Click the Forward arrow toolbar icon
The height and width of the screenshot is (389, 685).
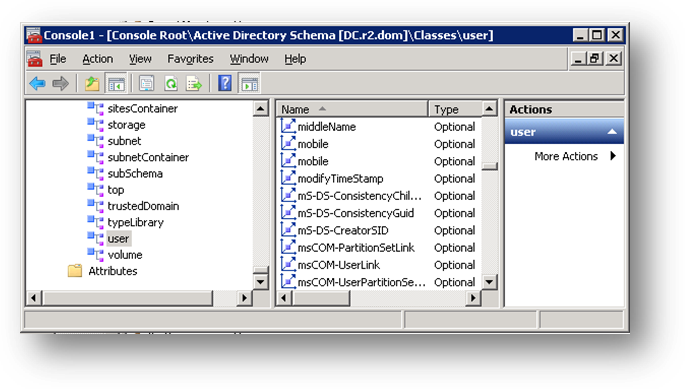60,83
